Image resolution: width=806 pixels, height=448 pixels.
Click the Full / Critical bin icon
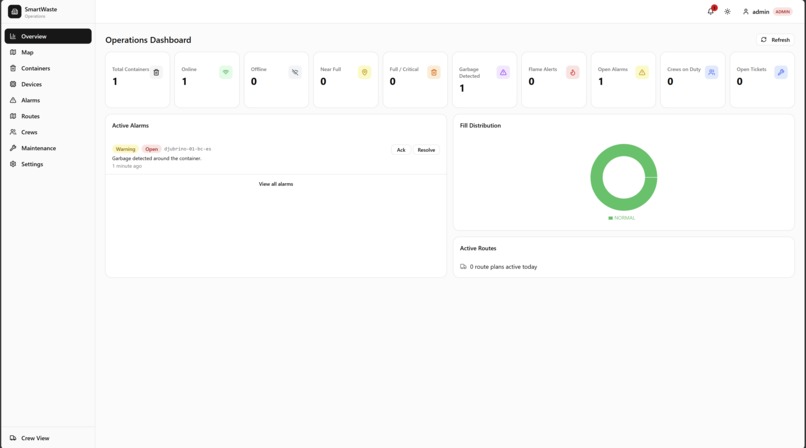click(434, 72)
